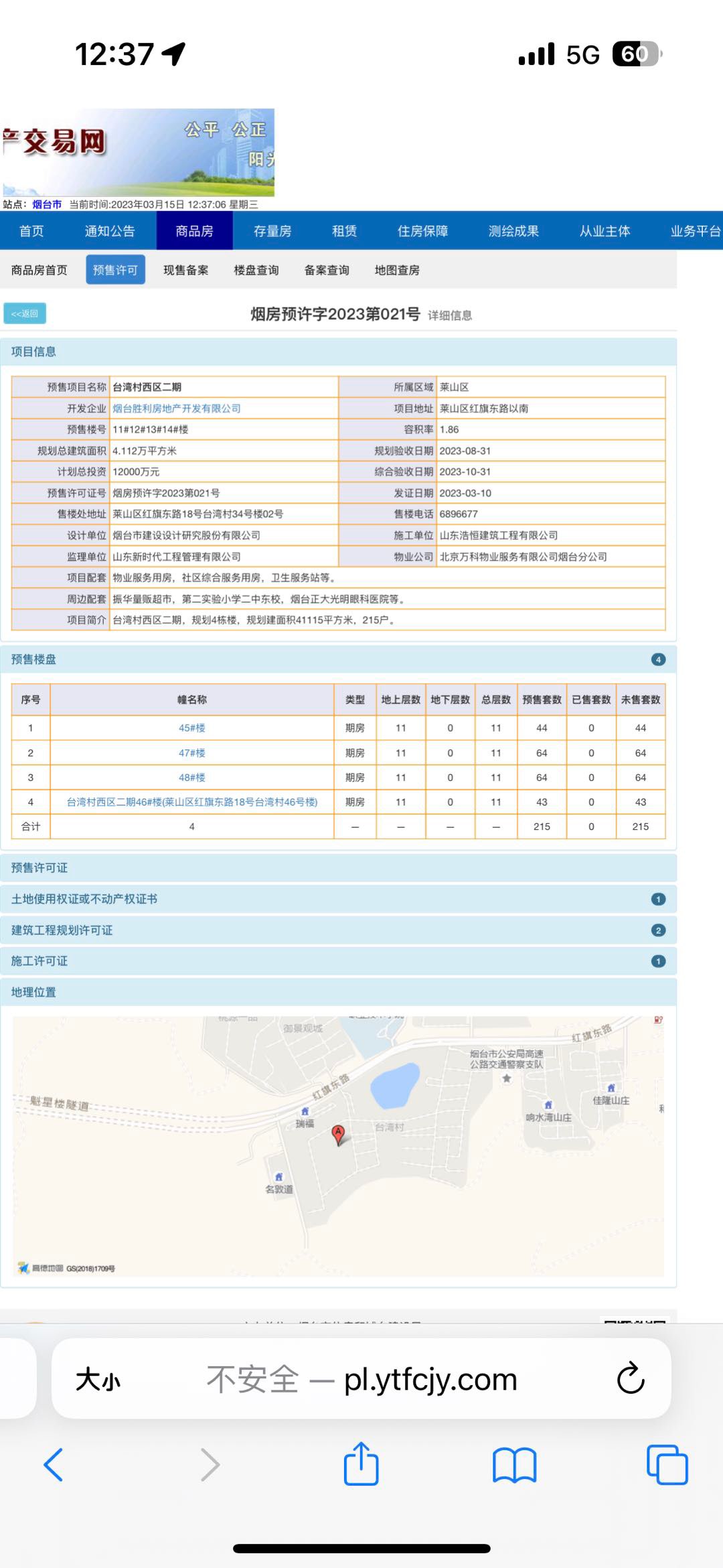The width and height of the screenshot is (723, 1568).
Task: Tap the Safari back arrow
Action: click(54, 1465)
